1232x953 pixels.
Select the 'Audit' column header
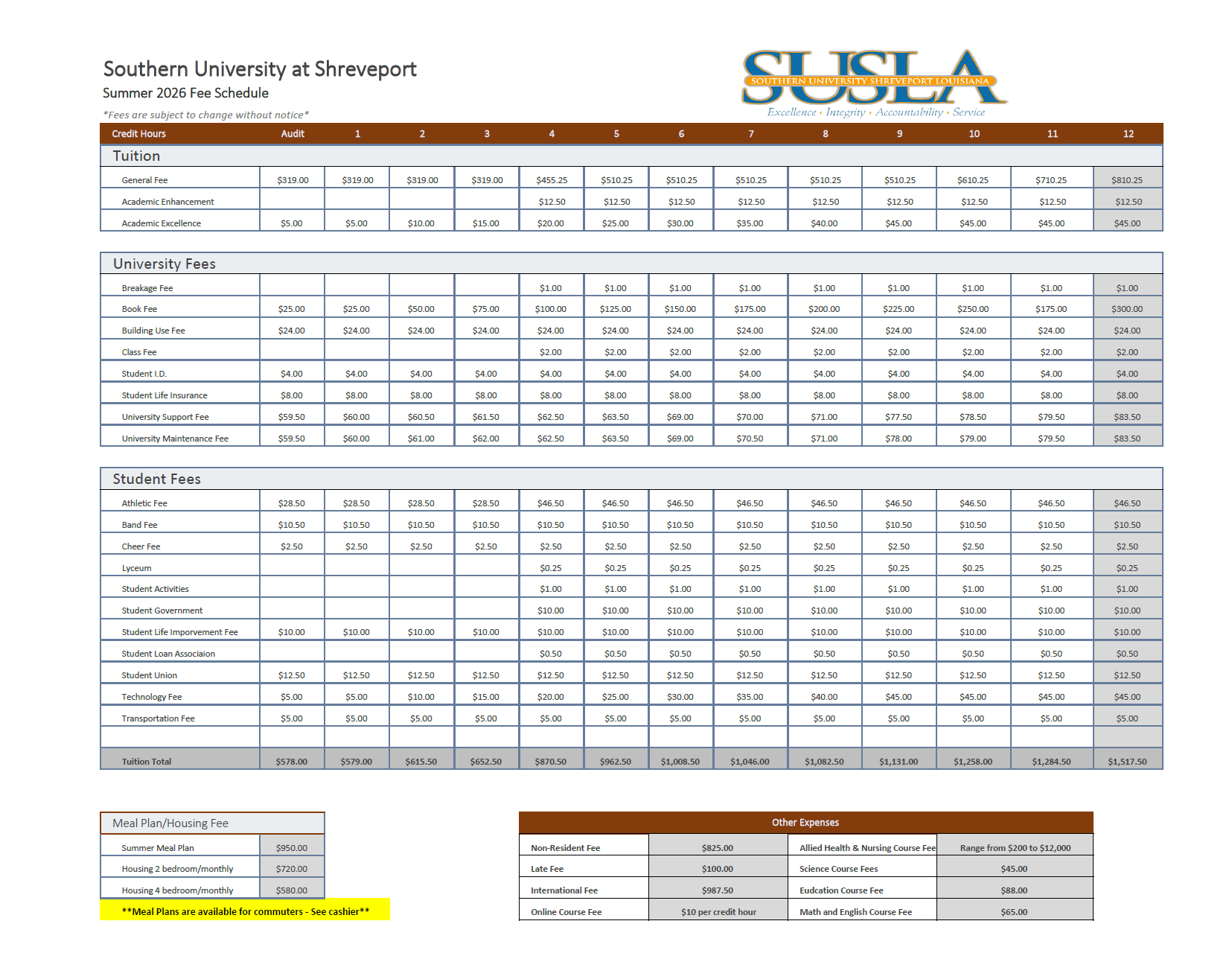[293, 134]
